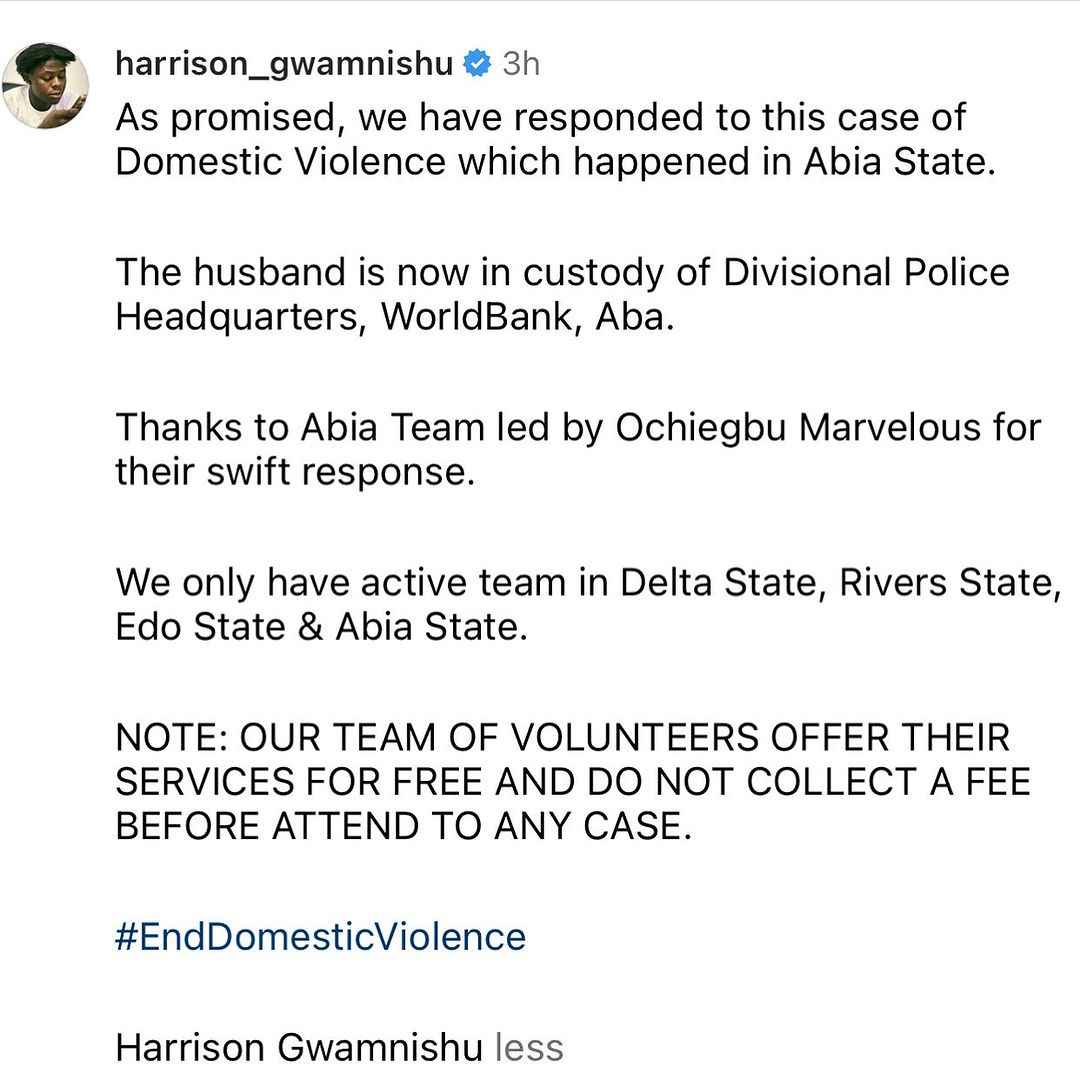Click the 'Domestic Violence which happened in Abia' line
Screen dimensions: 1080x1080
(555, 163)
